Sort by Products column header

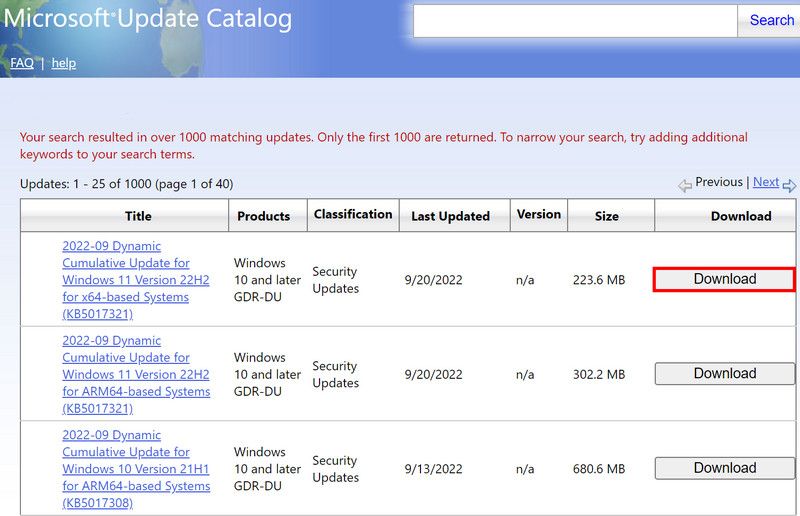(x=268, y=215)
